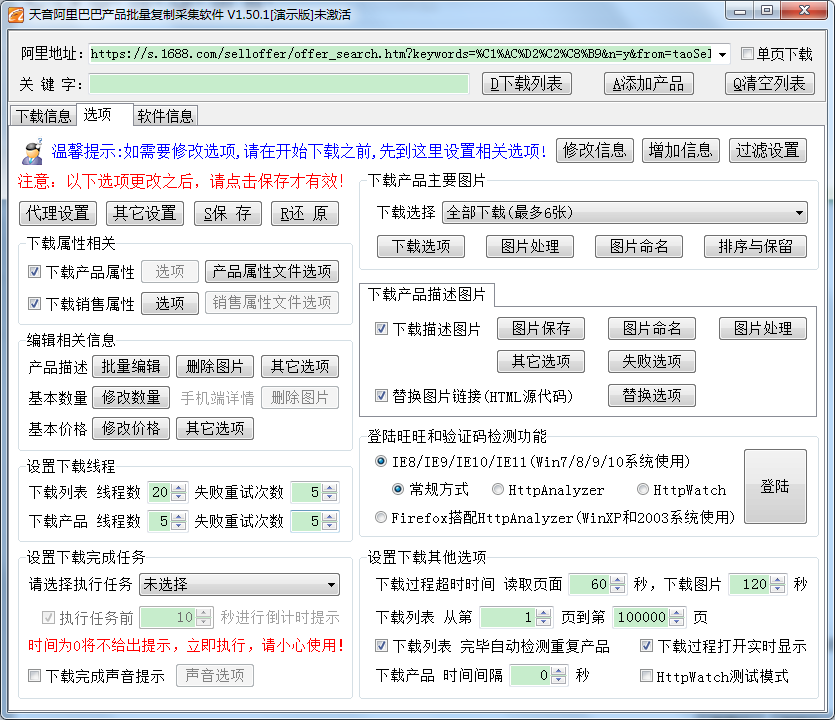This screenshot has width=835, height=720.
Task: Click the 修改信息 button
Action: click(x=595, y=150)
